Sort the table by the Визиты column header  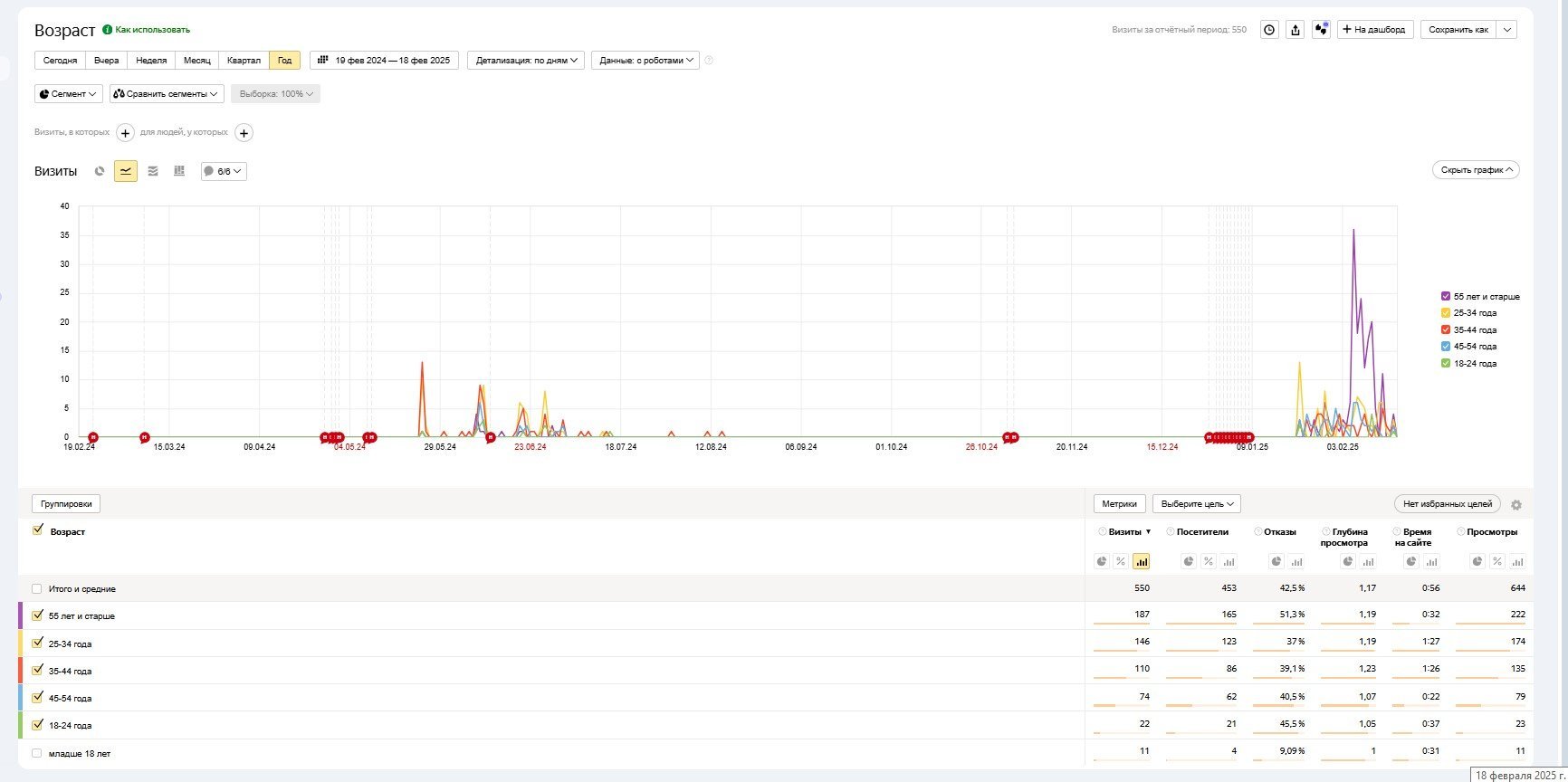[x=1125, y=531]
